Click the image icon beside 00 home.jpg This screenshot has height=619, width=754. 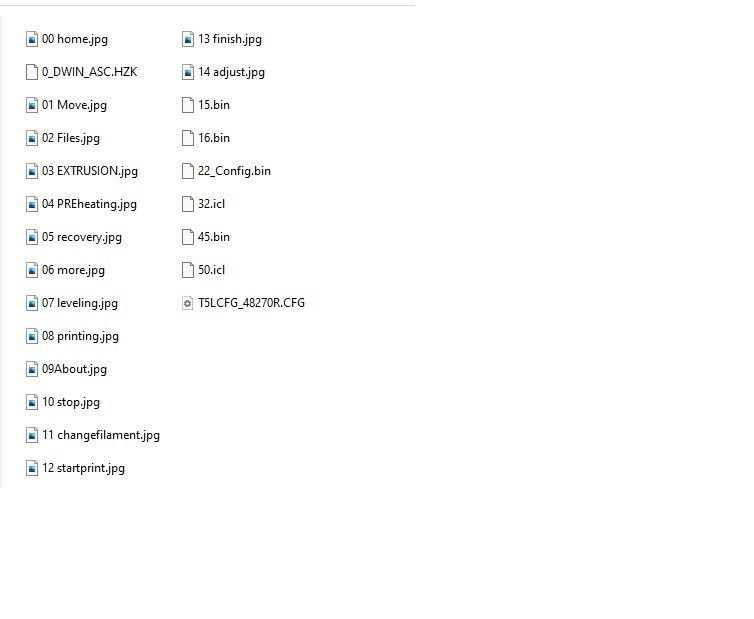(32, 39)
